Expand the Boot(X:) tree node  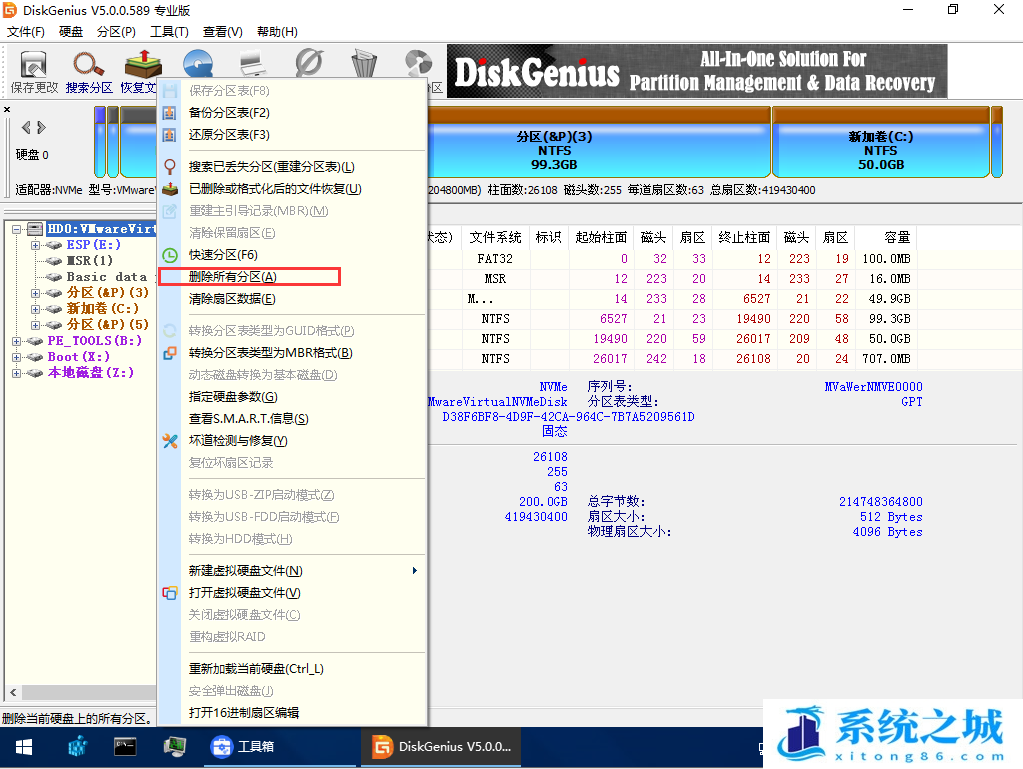click(16, 357)
